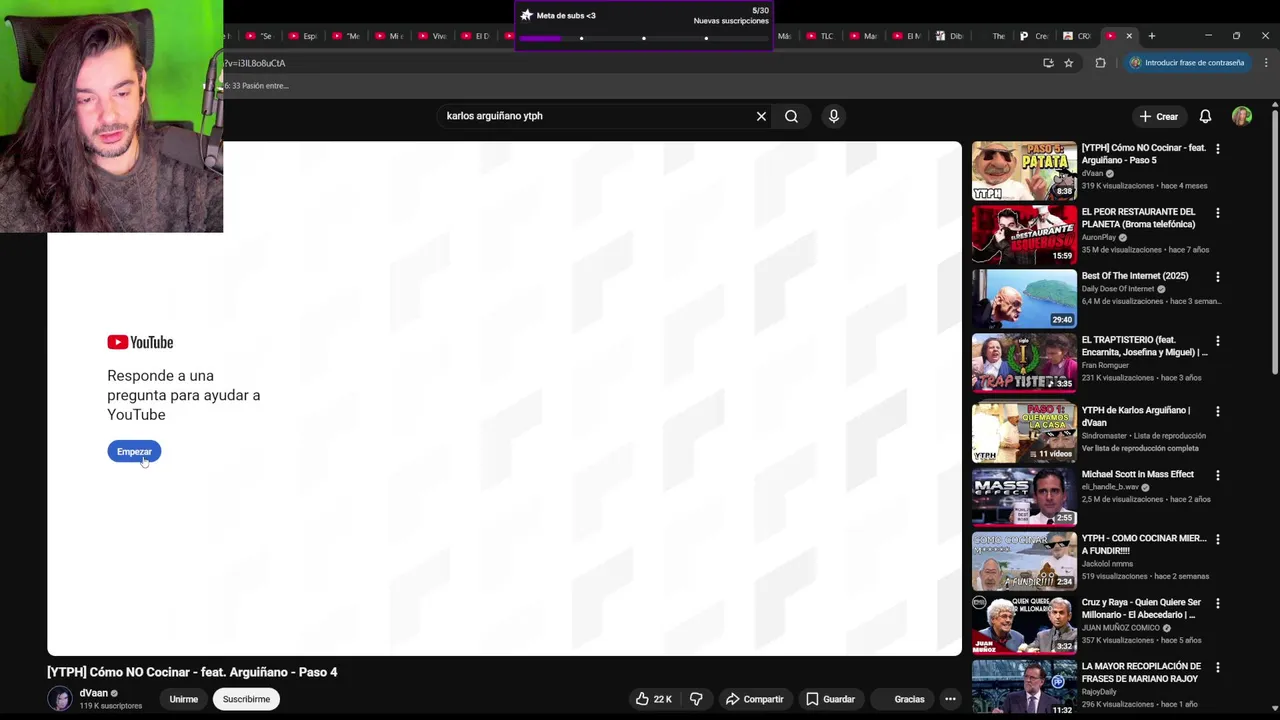This screenshot has width=1280, height=720.
Task: Click Empezar to start the survey
Action: click(x=134, y=452)
